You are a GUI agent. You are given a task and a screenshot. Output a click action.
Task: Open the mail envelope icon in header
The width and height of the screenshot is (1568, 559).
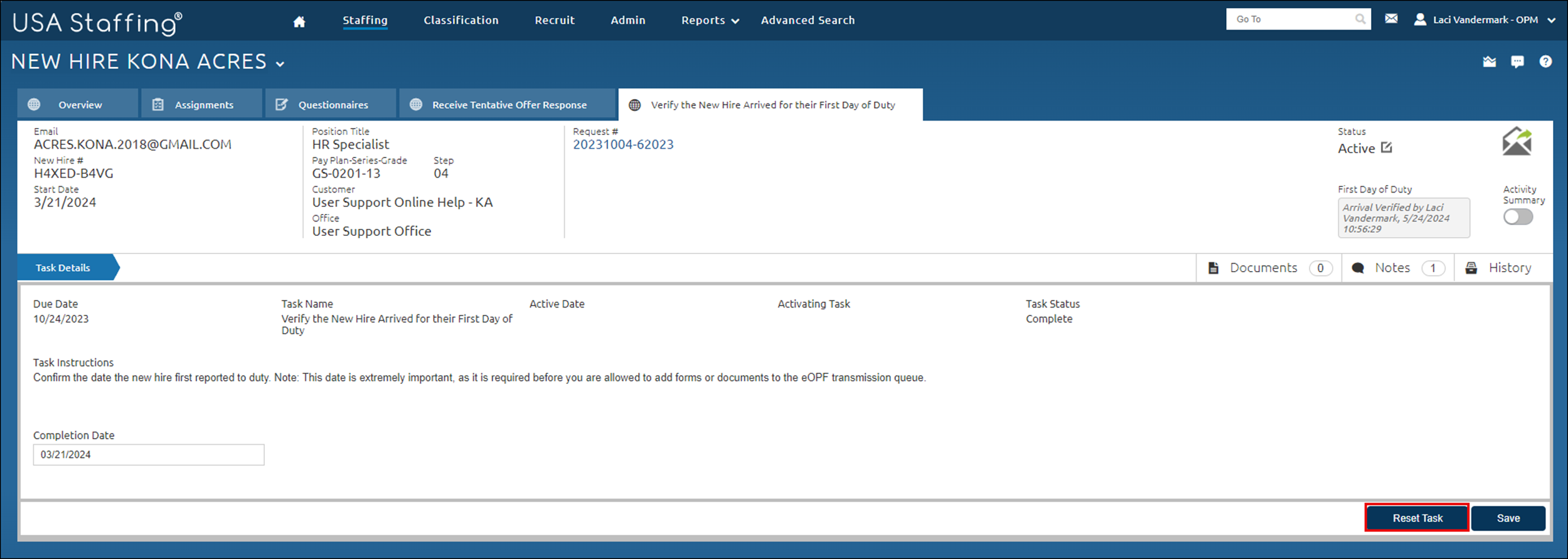(1391, 19)
